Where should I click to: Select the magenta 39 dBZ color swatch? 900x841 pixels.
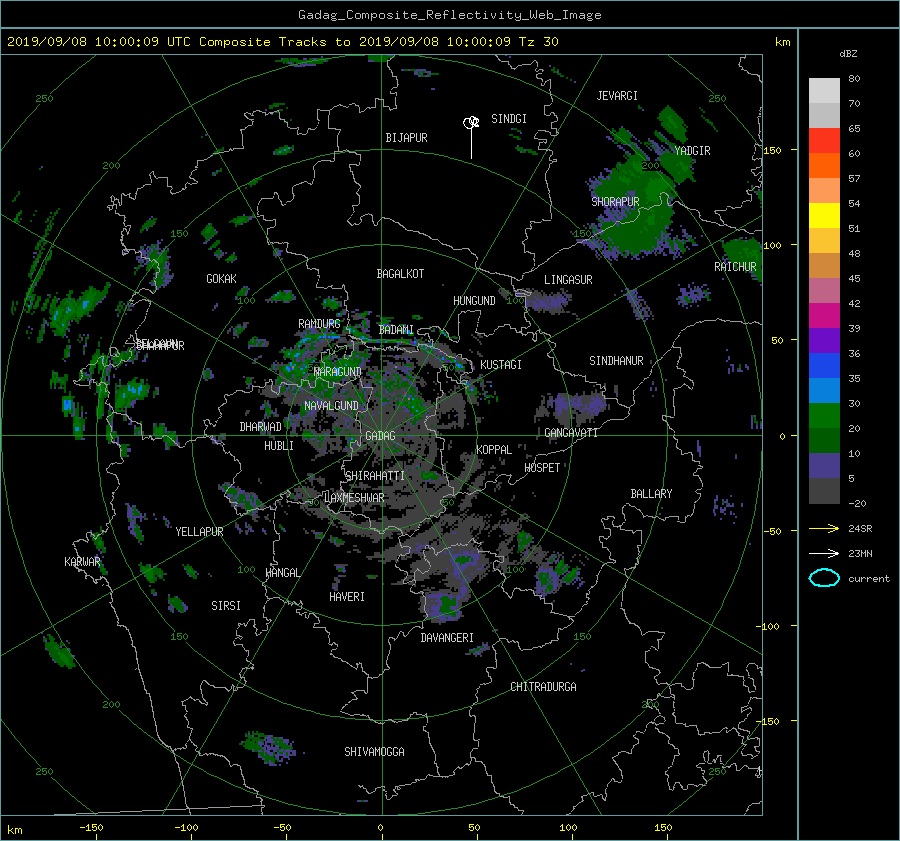pyautogui.click(x=824, y=316)
